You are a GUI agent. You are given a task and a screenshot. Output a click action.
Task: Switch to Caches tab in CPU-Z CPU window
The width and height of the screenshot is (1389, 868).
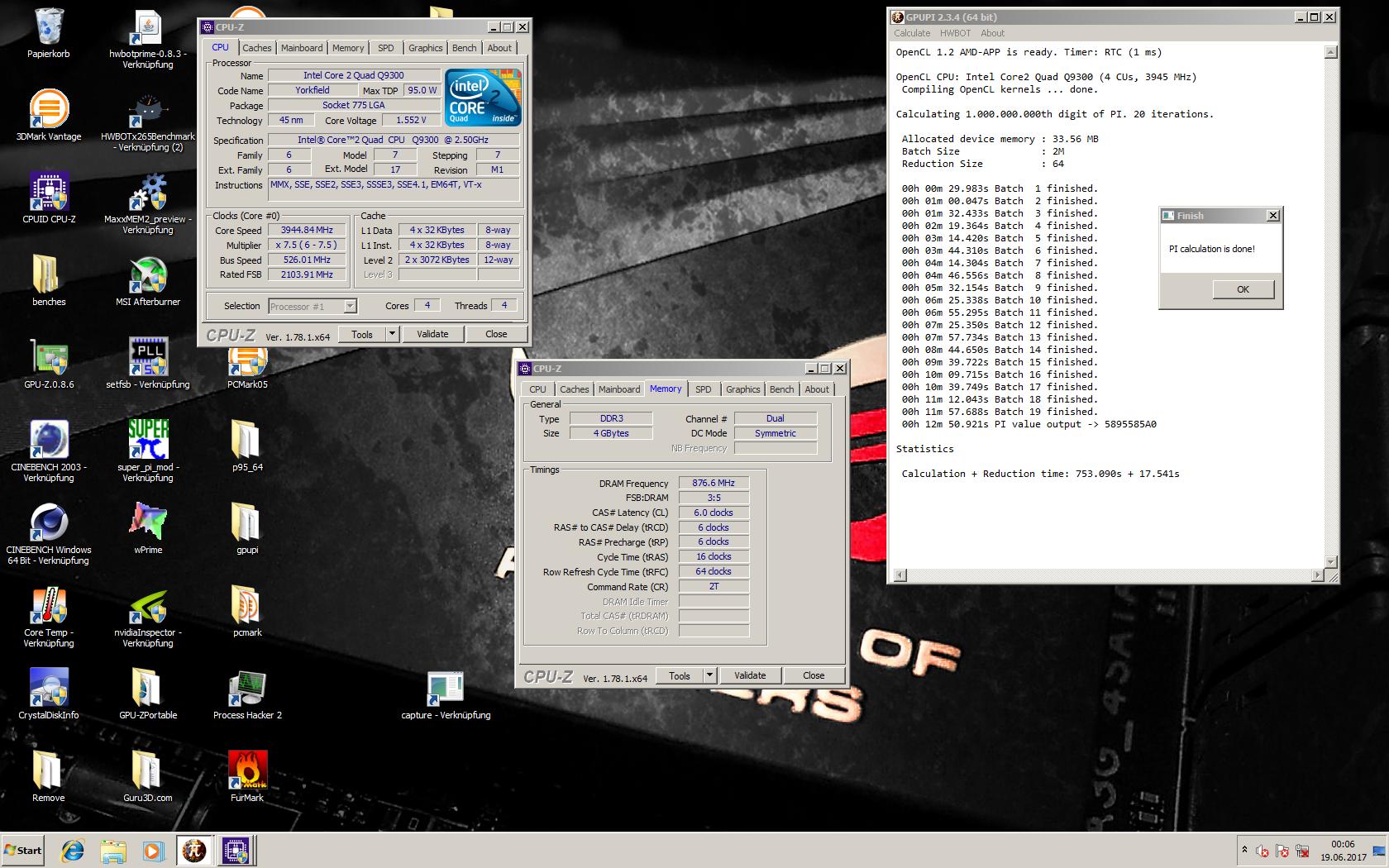coord(256,48)
